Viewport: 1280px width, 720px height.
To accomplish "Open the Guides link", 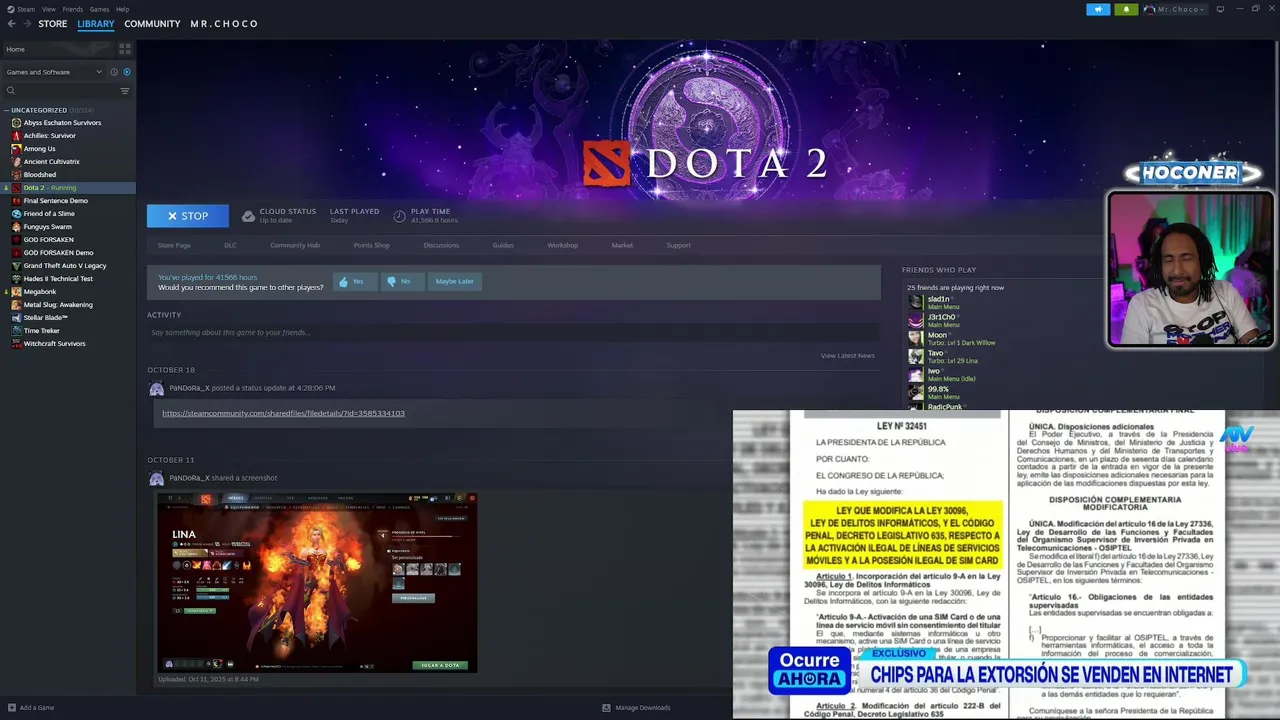I will [503, 245].
